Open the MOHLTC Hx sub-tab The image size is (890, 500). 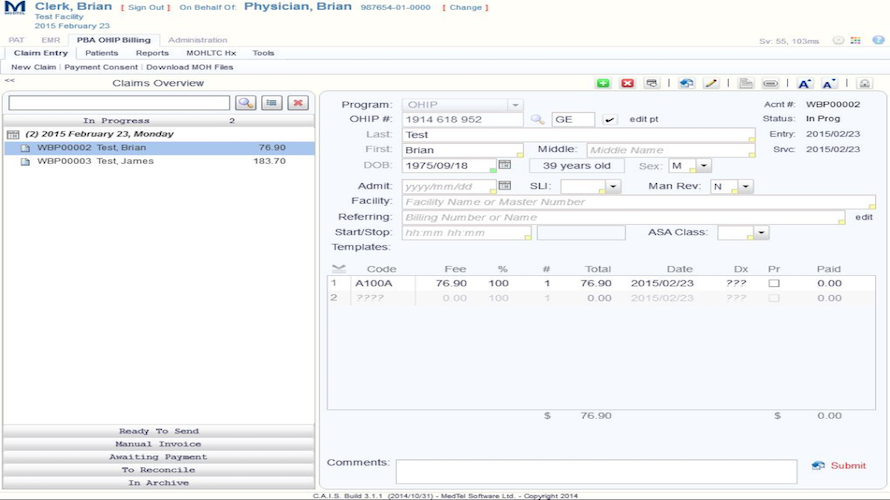(211, 53)
